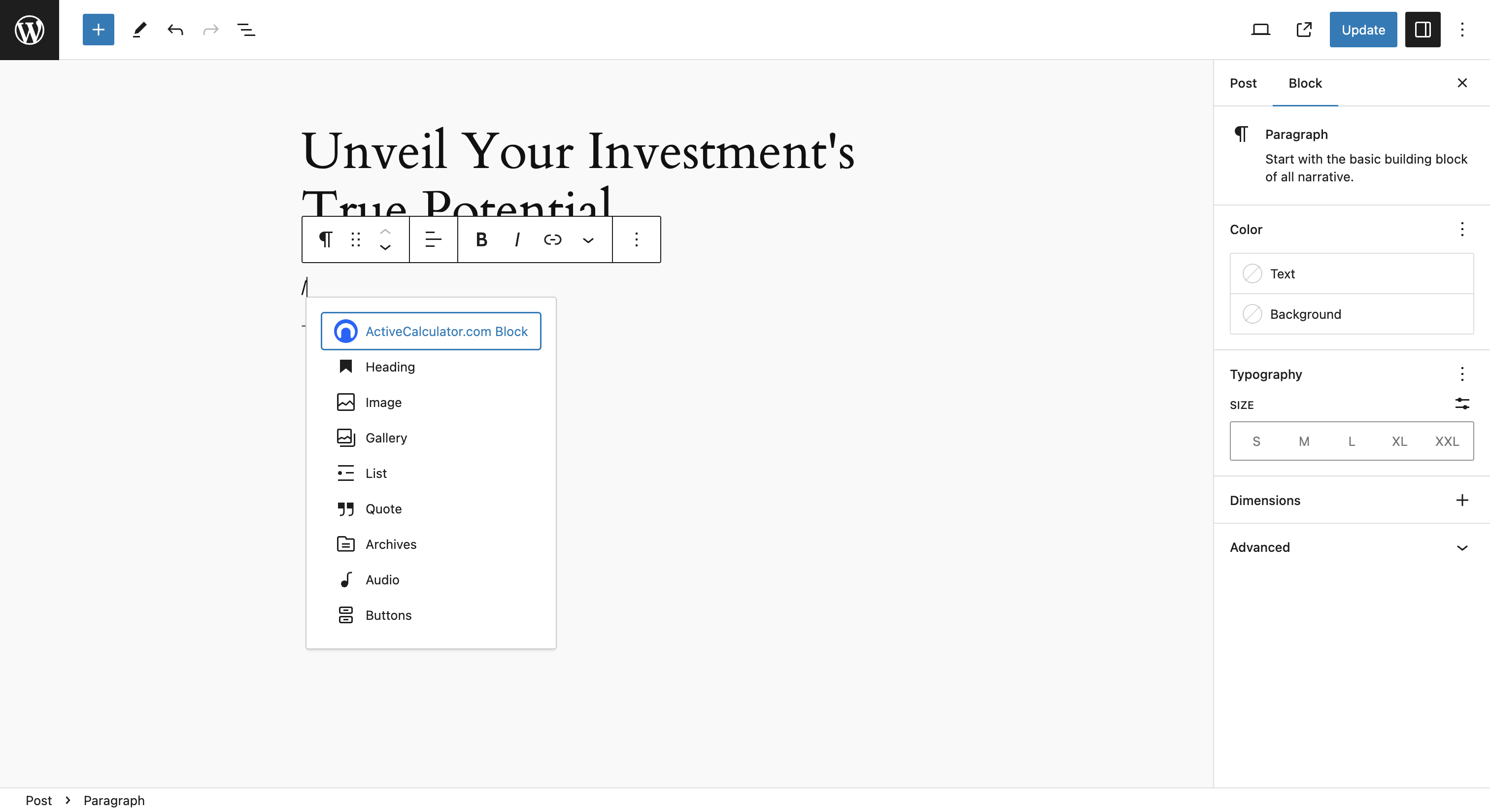Choose ActiveCalculator.com Block from inserter list
The image size is (1490, 812).
click(x=431, y=332)
